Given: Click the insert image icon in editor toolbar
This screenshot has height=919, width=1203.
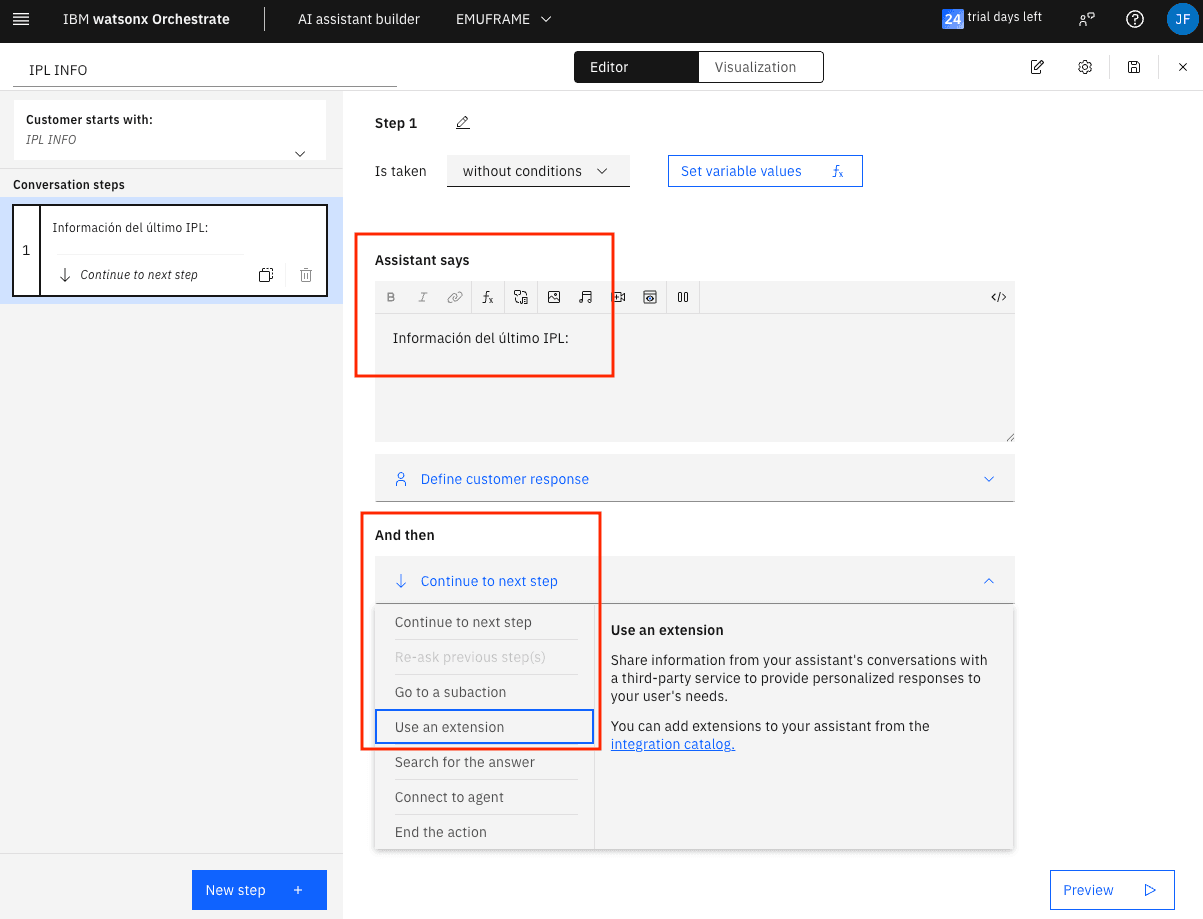Looking at the screenshot, I should pos(554,297).
